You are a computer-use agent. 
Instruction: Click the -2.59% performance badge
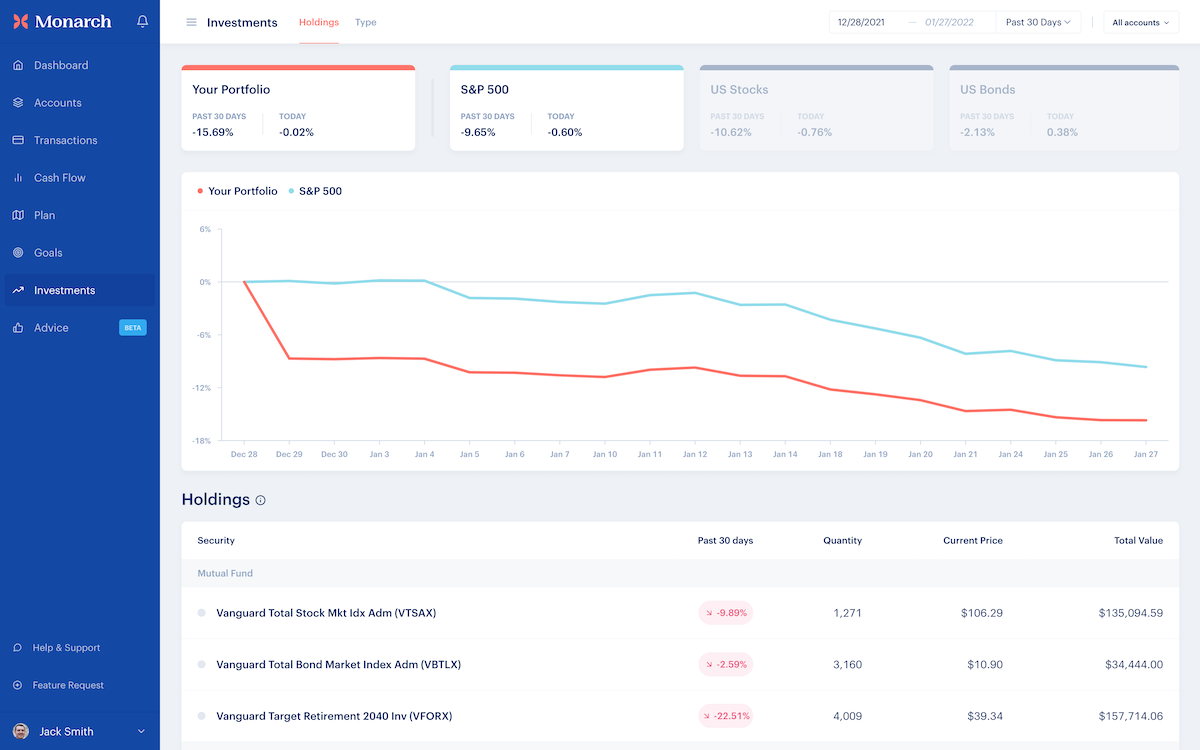click(x=725, y=664)
